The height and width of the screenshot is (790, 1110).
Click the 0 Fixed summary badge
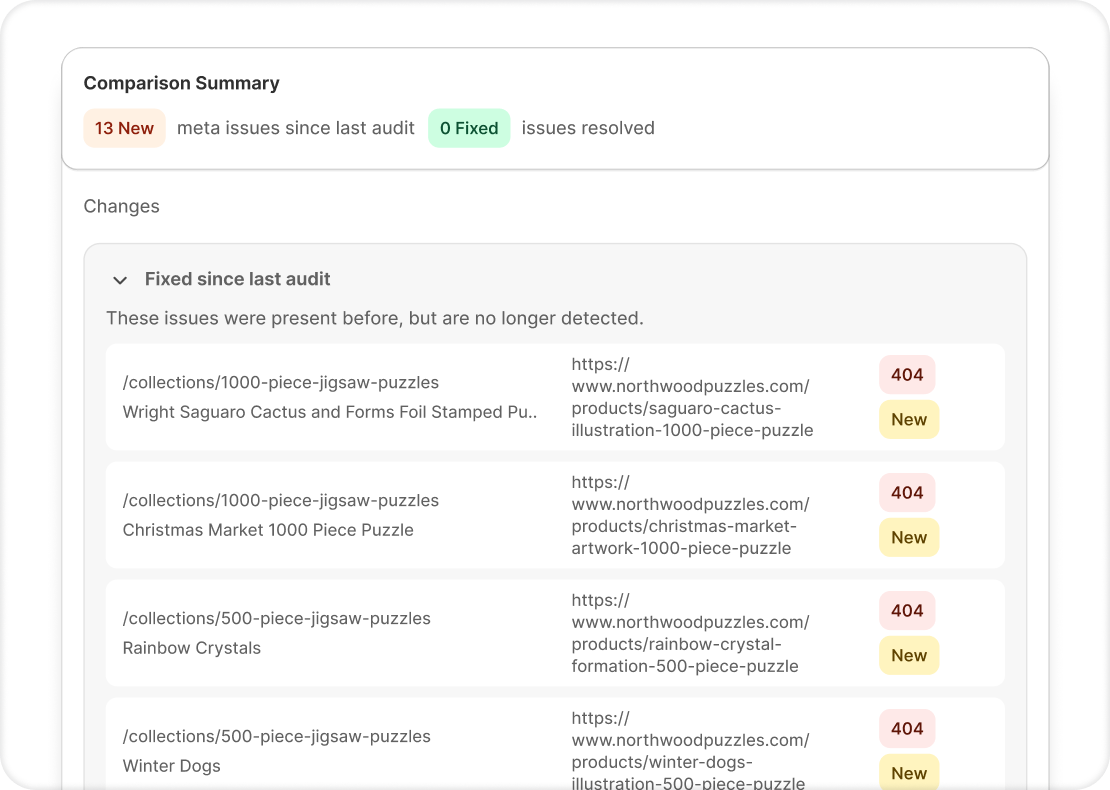click(469, 128)
